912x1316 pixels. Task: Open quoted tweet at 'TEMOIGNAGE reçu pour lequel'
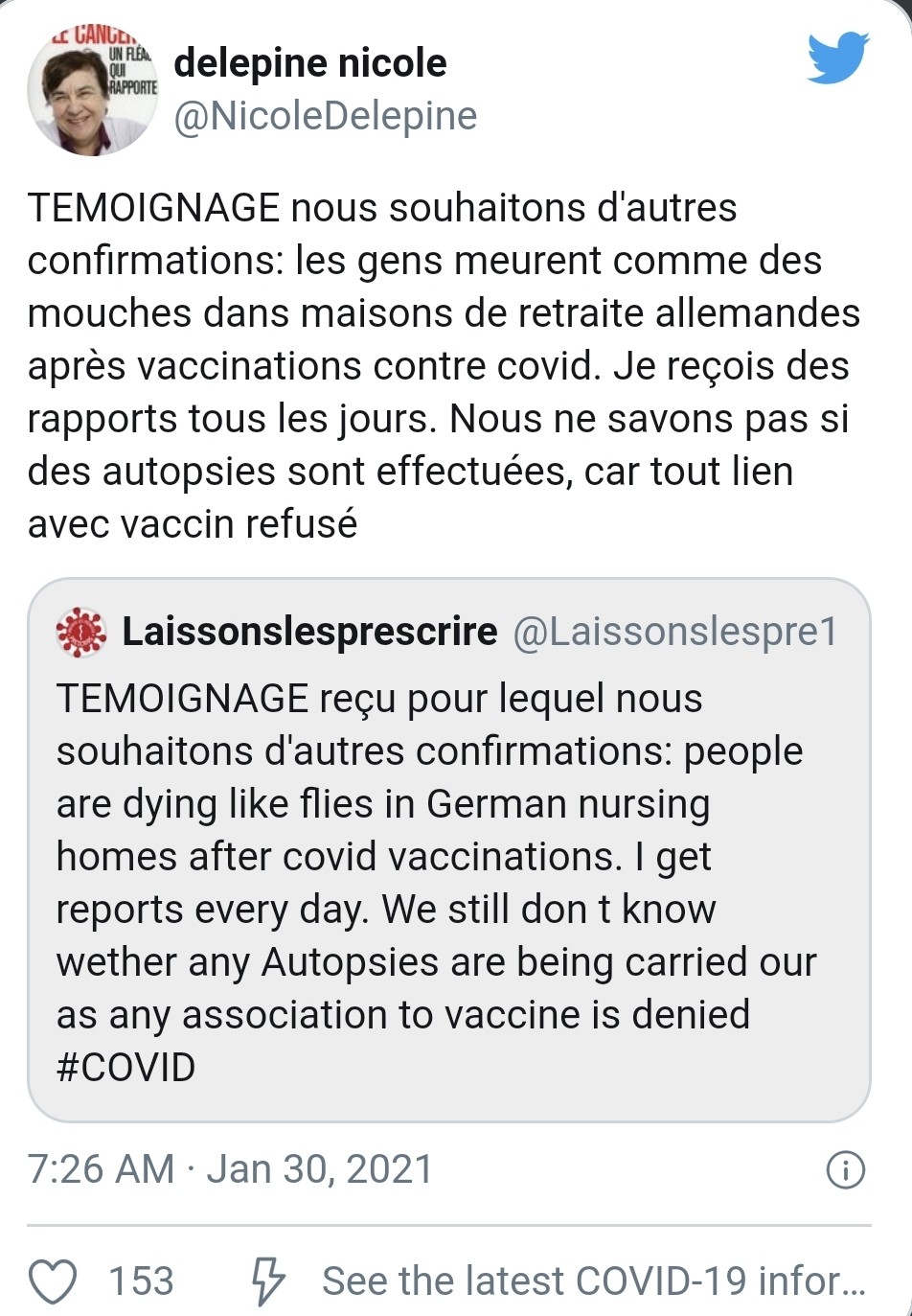378,699
